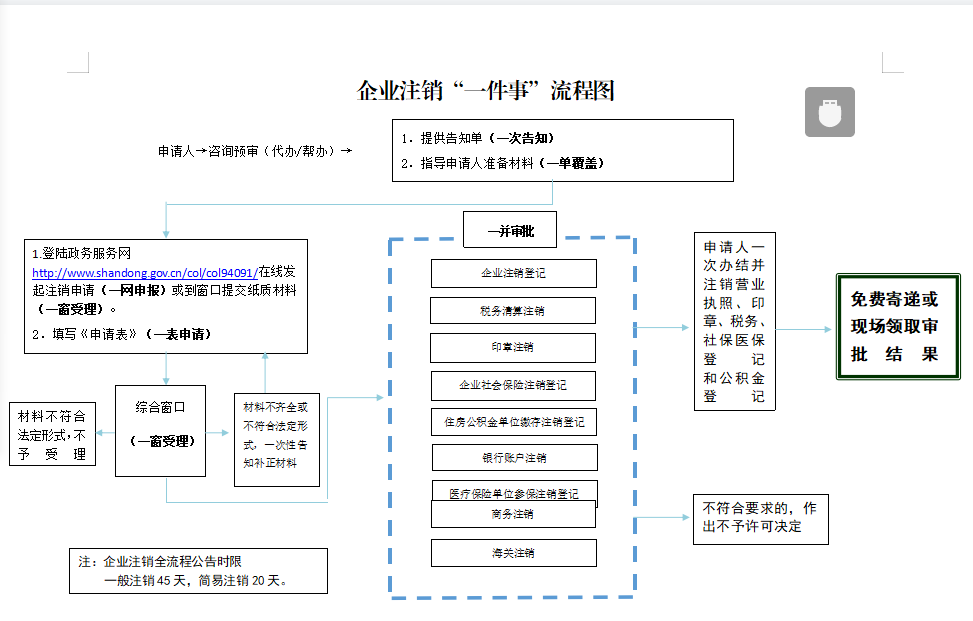Select the 不符合要求的 不予许可决定 box
This screenshot has height=621, width=973.
pyautogui.click(x=760, y=517)
